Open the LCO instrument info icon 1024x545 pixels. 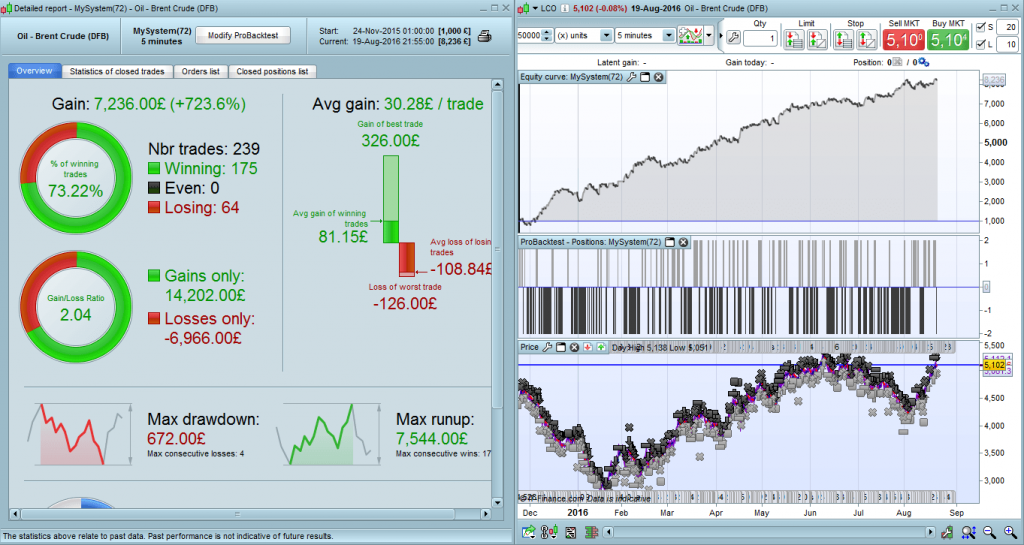pyautogui.click(x=565, y=8)
